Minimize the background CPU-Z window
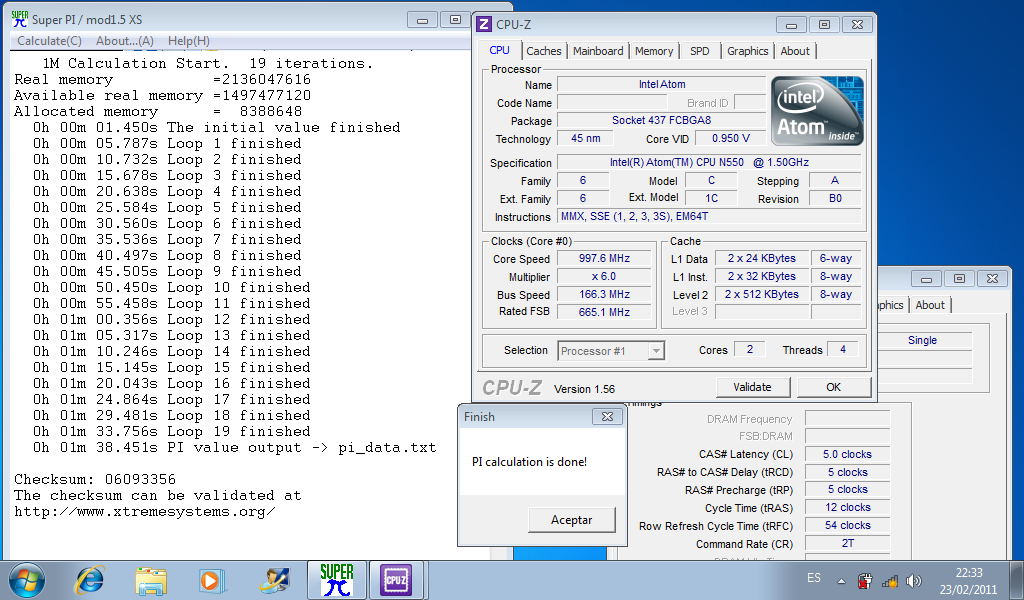This screenshot has width=1024, height=600. 926,279
